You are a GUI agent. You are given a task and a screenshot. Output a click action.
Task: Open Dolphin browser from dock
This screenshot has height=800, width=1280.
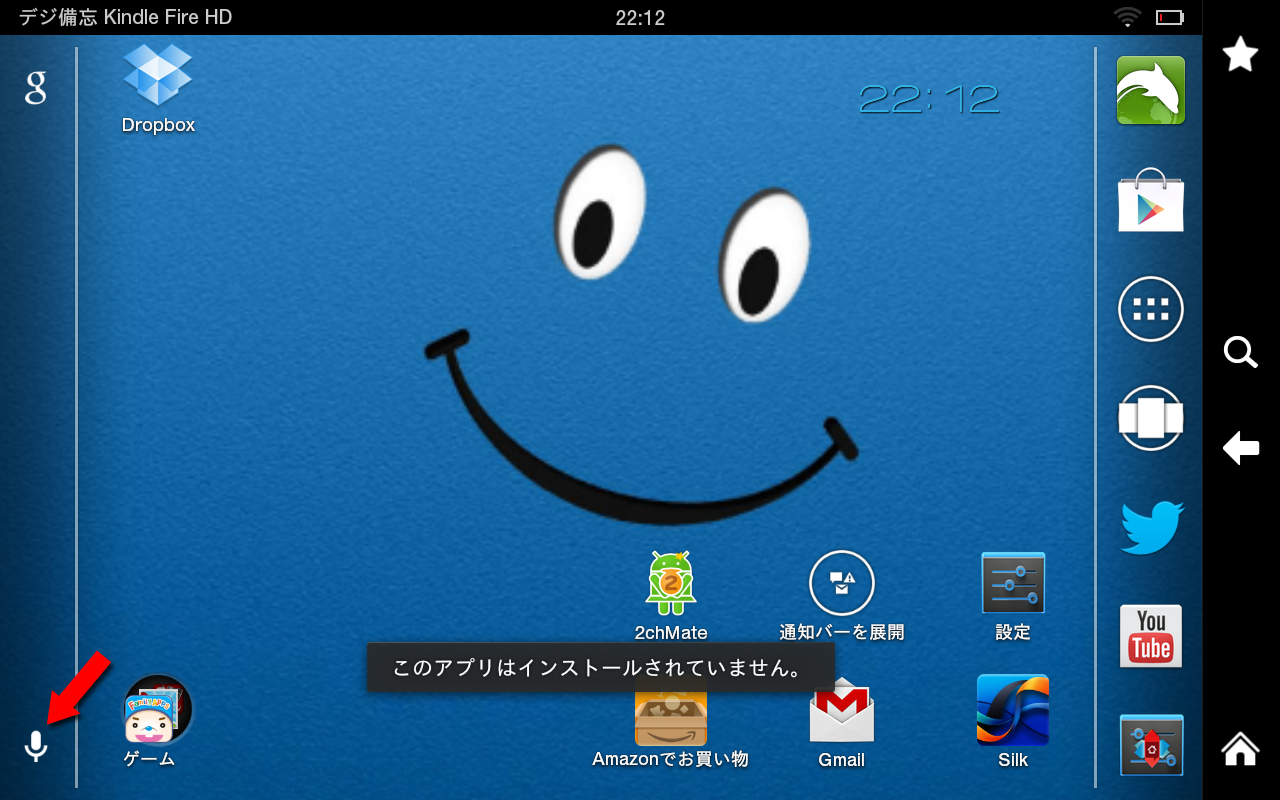click(x=1151, y=90)
